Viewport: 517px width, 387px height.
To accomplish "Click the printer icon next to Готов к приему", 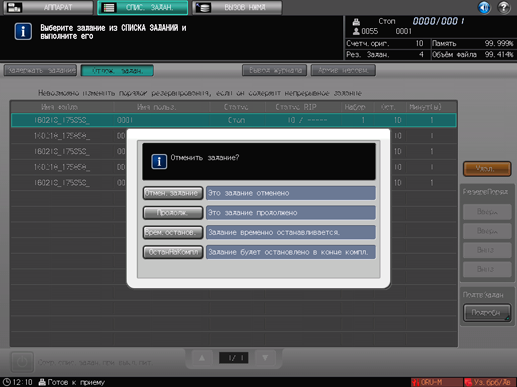I will [42, 382].
